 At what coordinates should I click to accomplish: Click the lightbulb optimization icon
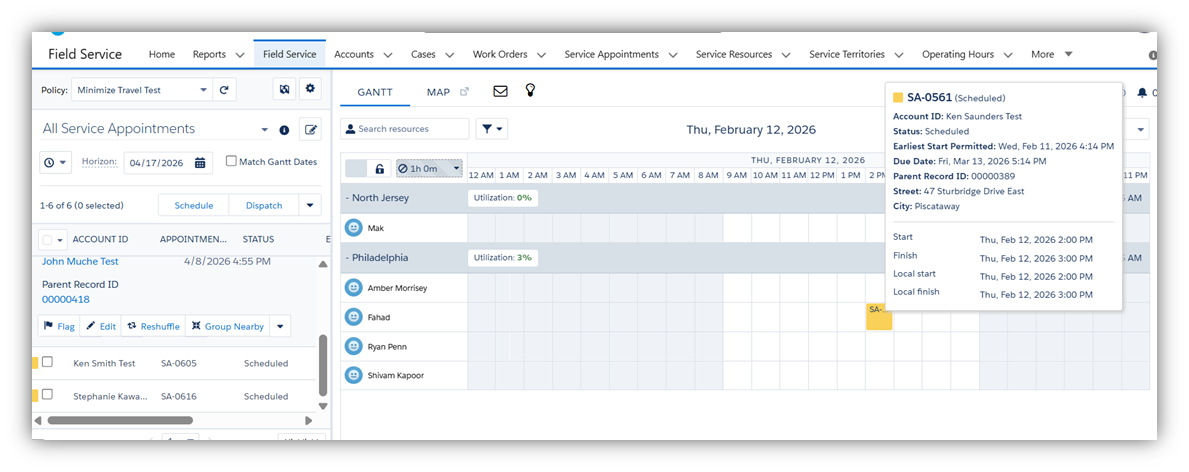point(531,90)
